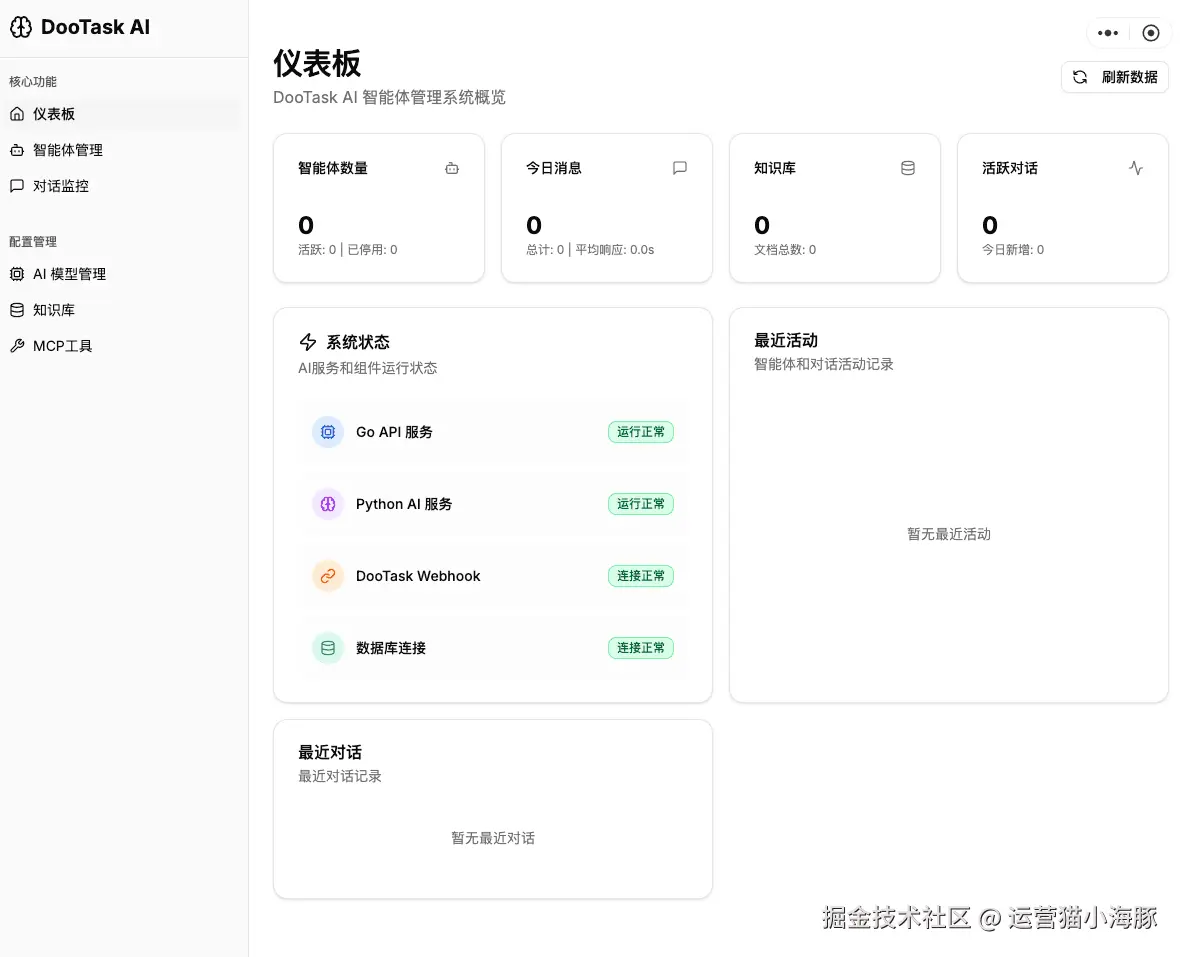
Task: Click the chip icon beside AI 模型管理
Action: [x=17, y=274]
